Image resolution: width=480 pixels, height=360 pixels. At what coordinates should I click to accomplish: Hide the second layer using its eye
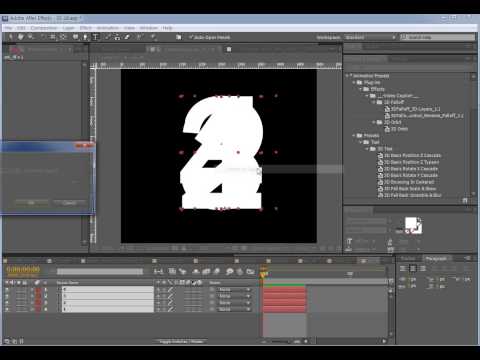click(x=7, y=296)
